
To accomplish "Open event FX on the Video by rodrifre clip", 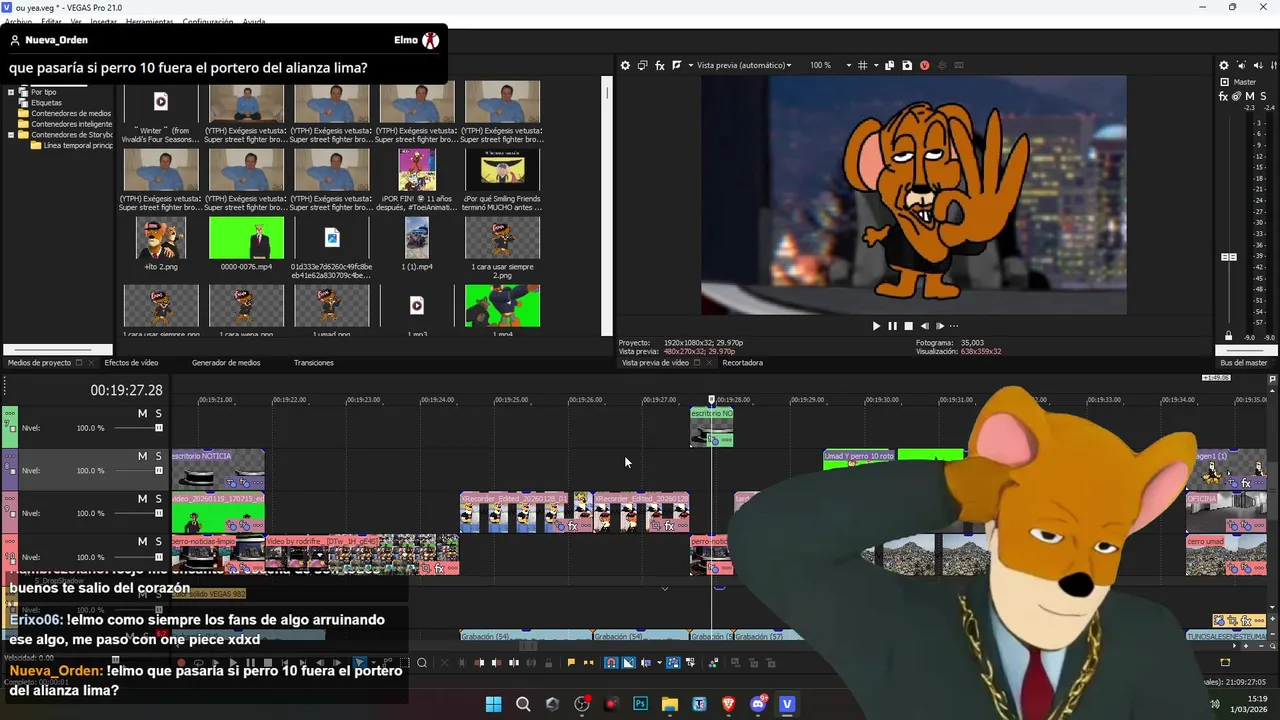I will coord(440,568).
